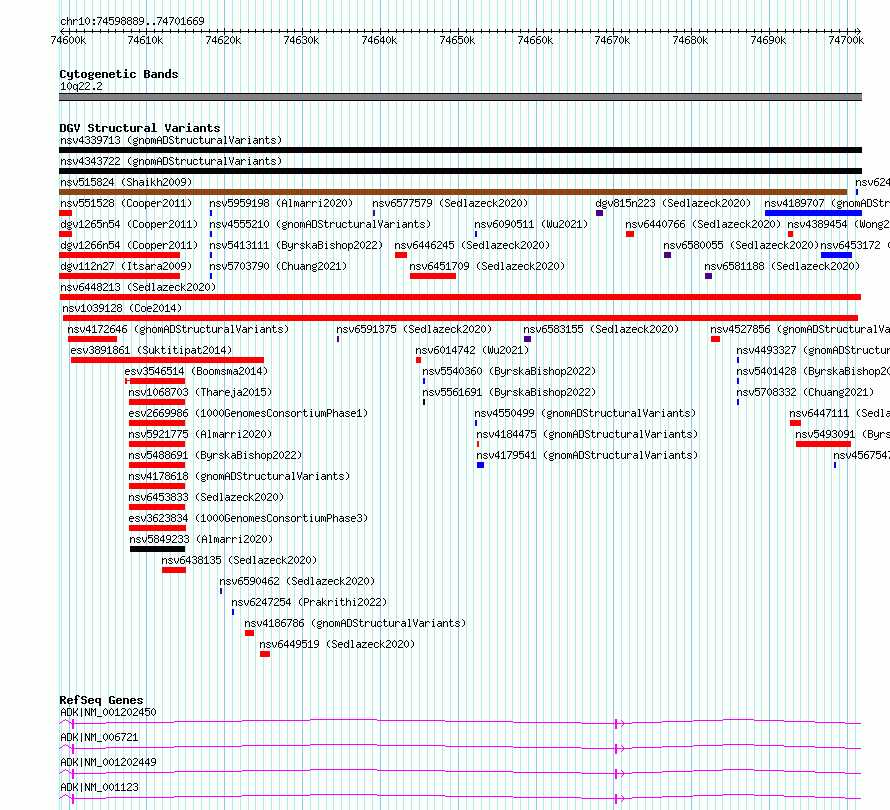This screenshot has width=890, height=810.
Task: Click the nsv4339713 gnomAD variant label
Action: [171, 140]
